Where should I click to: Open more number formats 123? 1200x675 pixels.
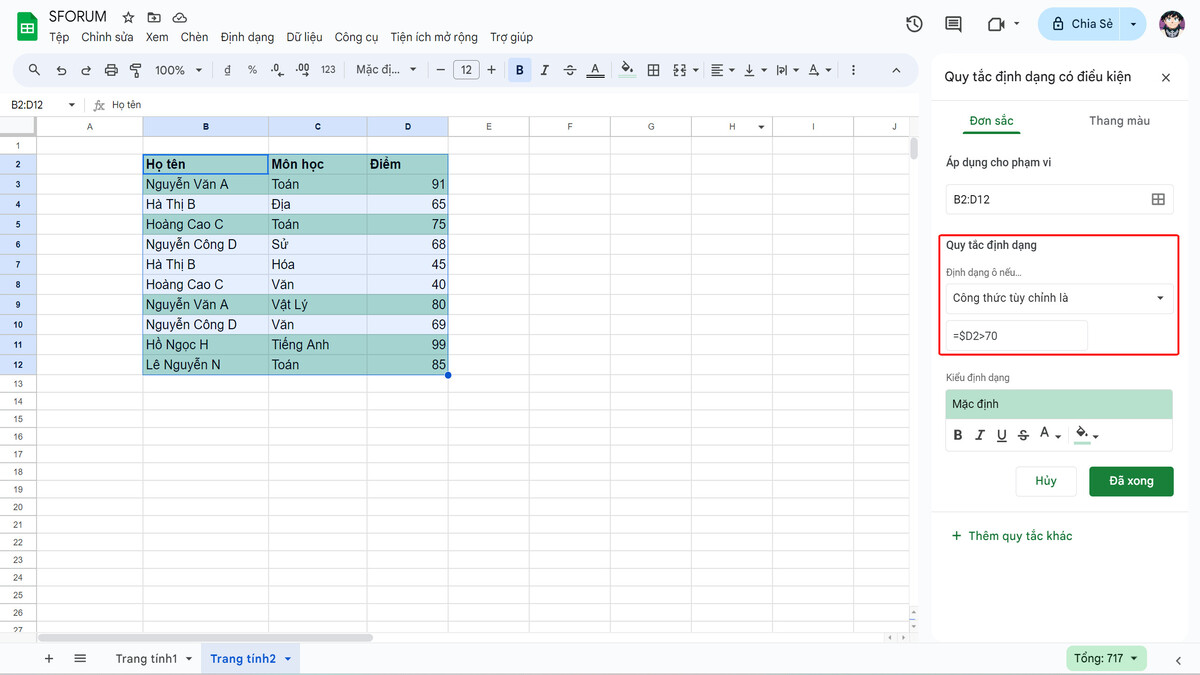(x=328, y=70)
